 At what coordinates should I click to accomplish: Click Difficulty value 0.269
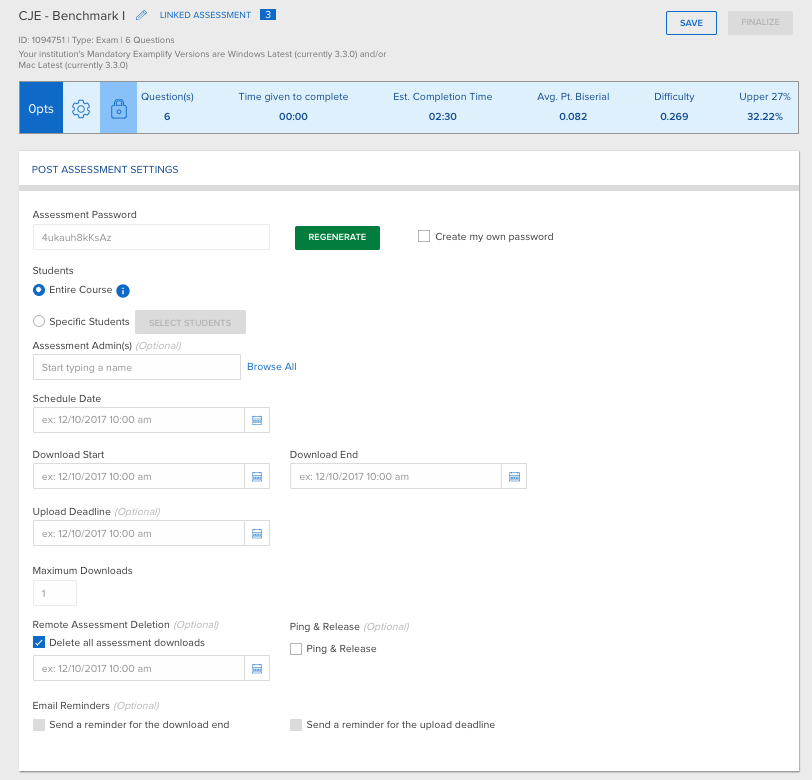[674, 117]
